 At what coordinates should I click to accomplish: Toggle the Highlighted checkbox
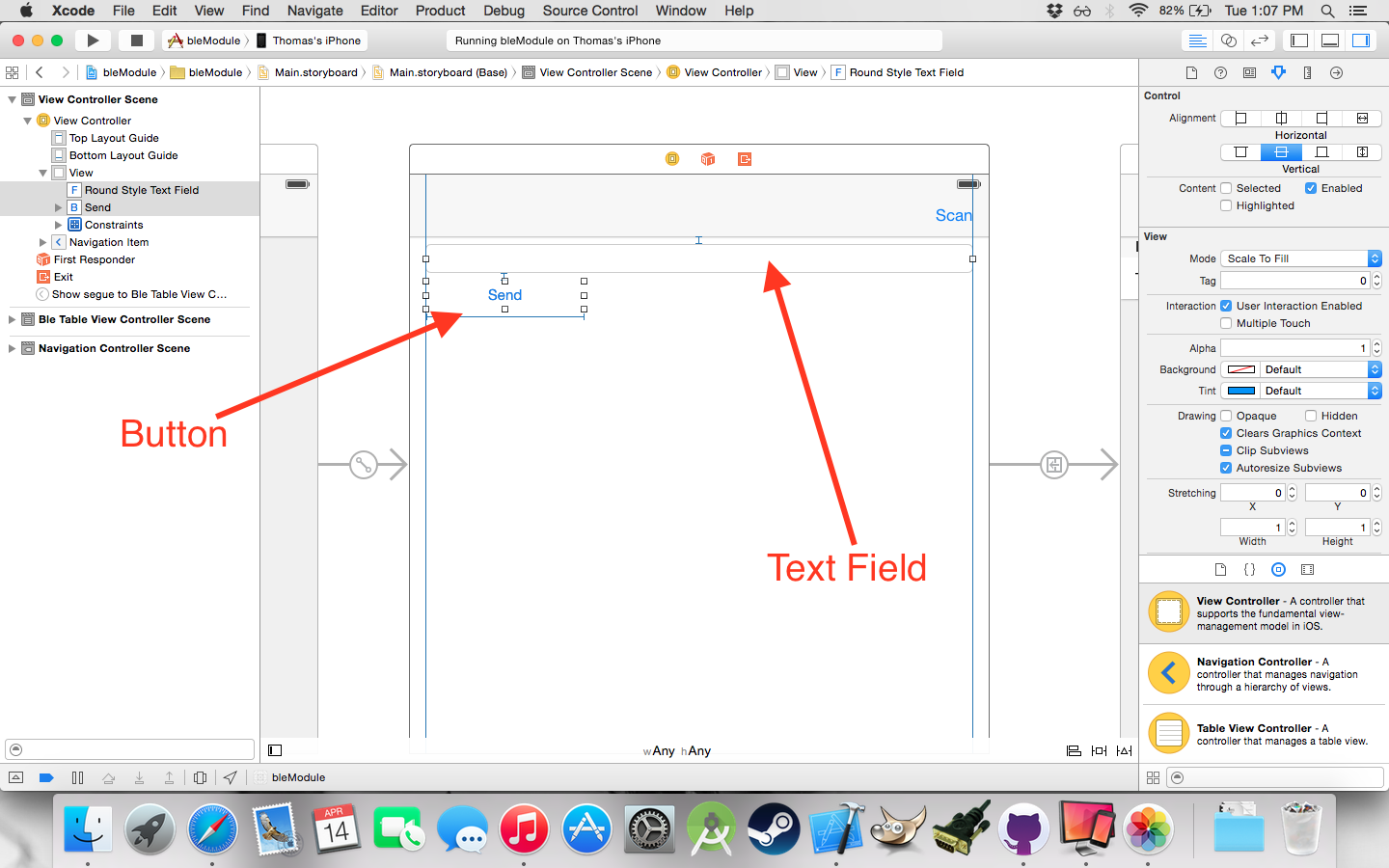point(1226,205)
